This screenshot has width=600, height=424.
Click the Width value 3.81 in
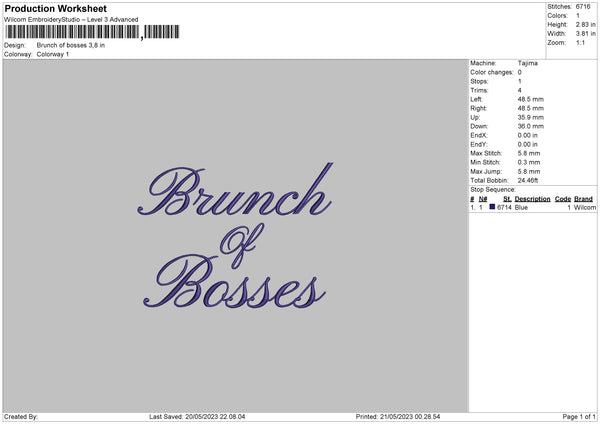tap(585, 34)
